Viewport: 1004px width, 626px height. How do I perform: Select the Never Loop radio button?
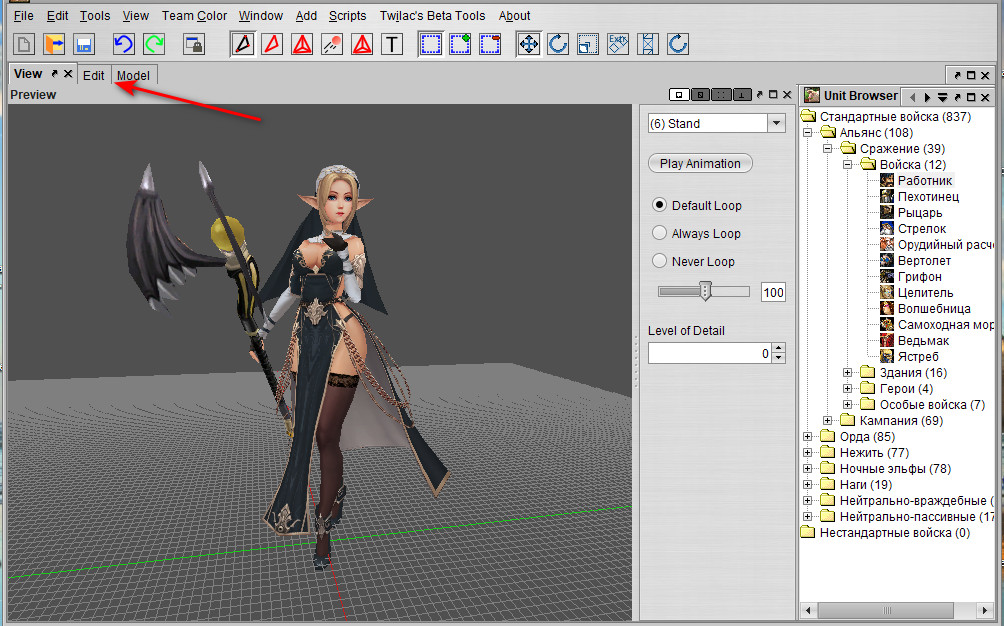[659, 261]
